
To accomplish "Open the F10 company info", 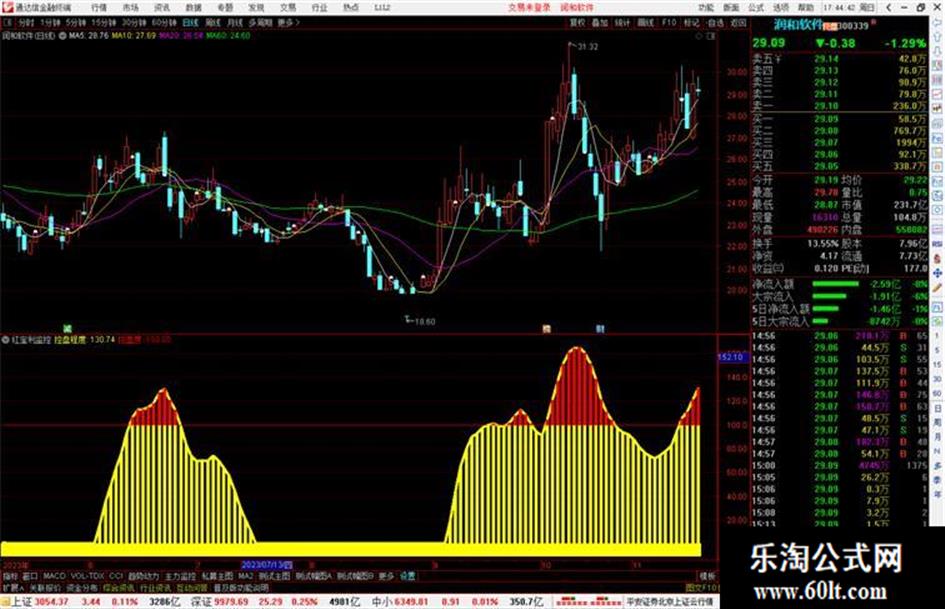I will click(x=669, y=22).
